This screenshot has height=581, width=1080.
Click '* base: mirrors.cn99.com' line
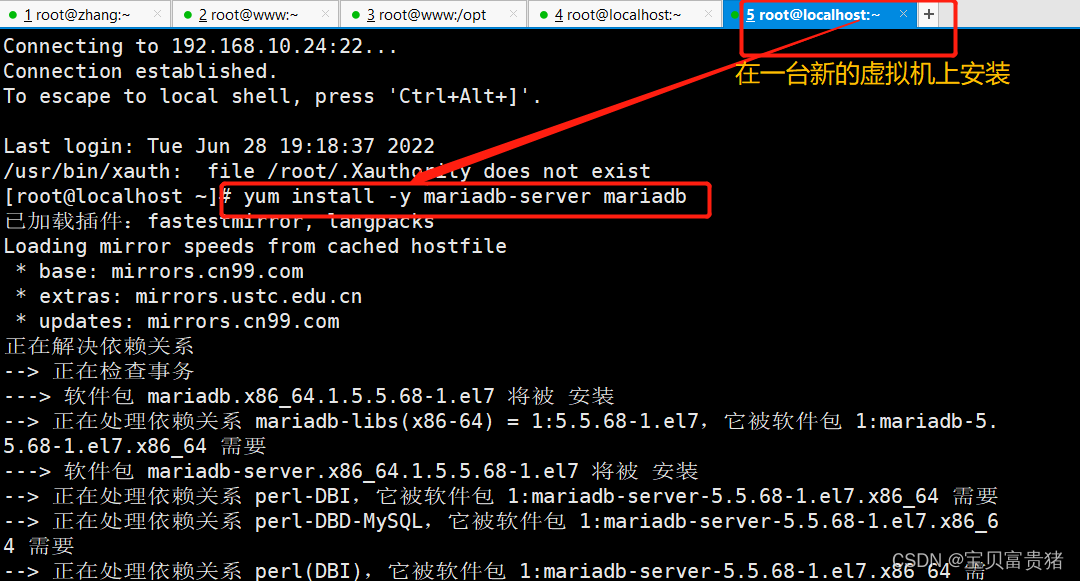click(159, 271)
